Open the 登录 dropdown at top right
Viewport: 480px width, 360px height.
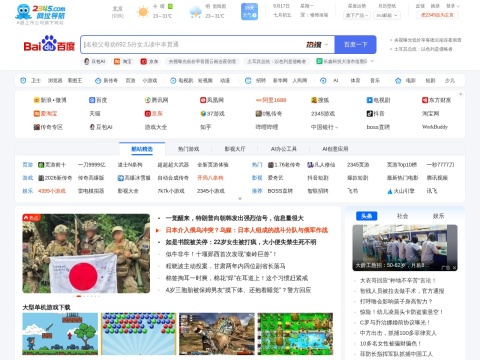pyautogui.click(x=453, y=6)
